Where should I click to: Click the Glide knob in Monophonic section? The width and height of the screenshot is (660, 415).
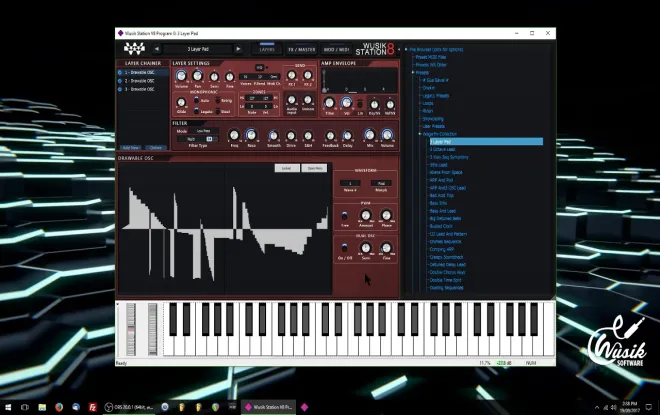pyautogui.click(x=181, y=102)
